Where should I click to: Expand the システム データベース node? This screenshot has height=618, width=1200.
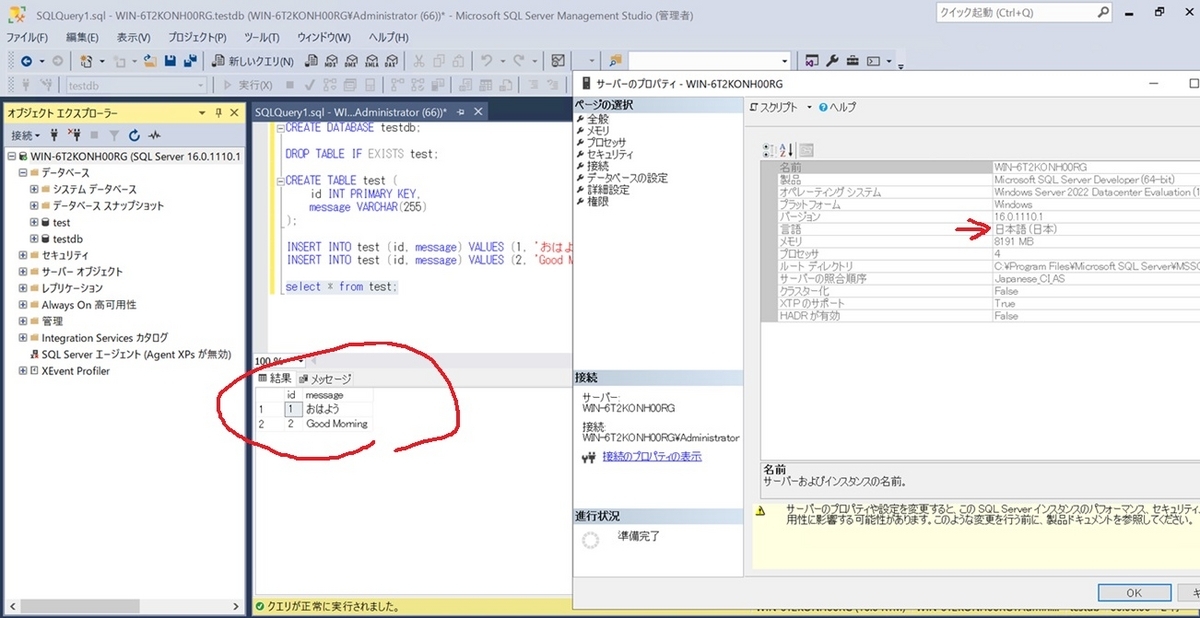click(x=34, y=190)
